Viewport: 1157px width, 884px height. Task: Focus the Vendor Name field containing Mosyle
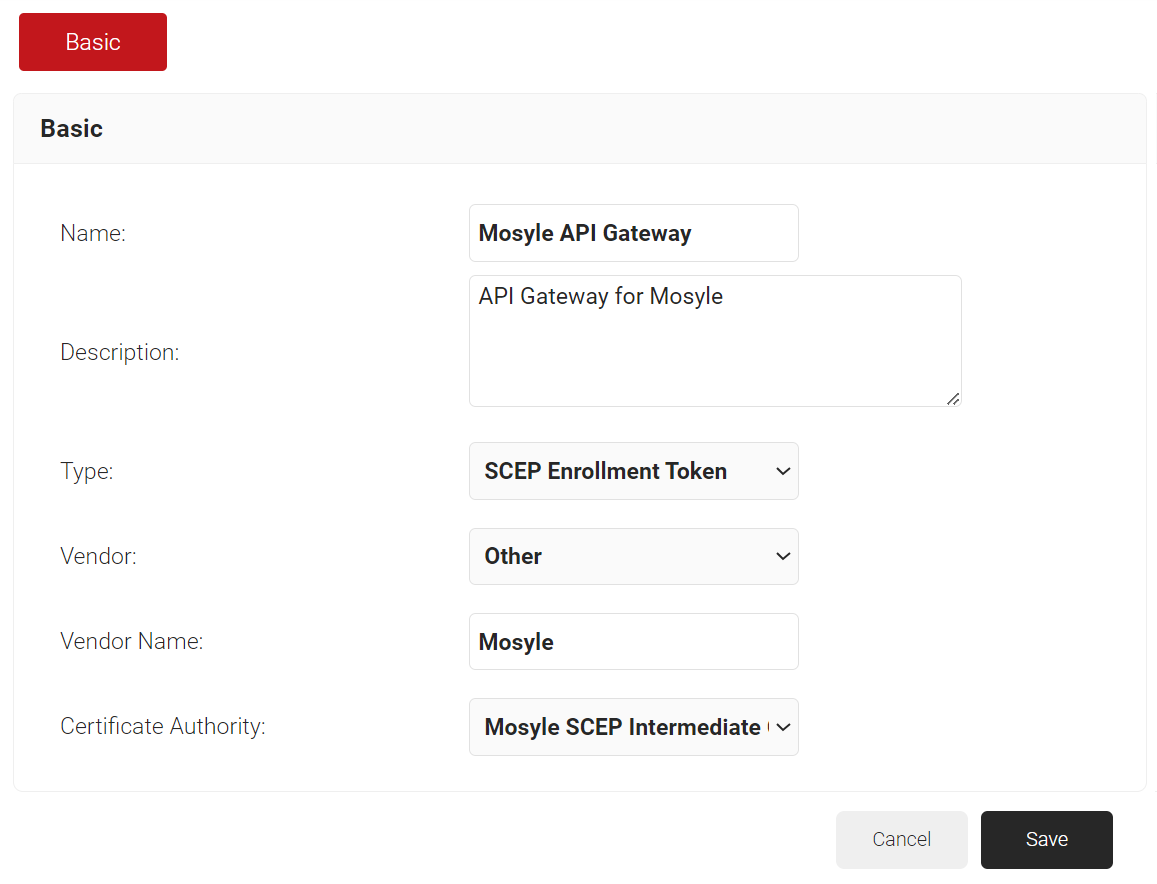(x=633, y=641)
